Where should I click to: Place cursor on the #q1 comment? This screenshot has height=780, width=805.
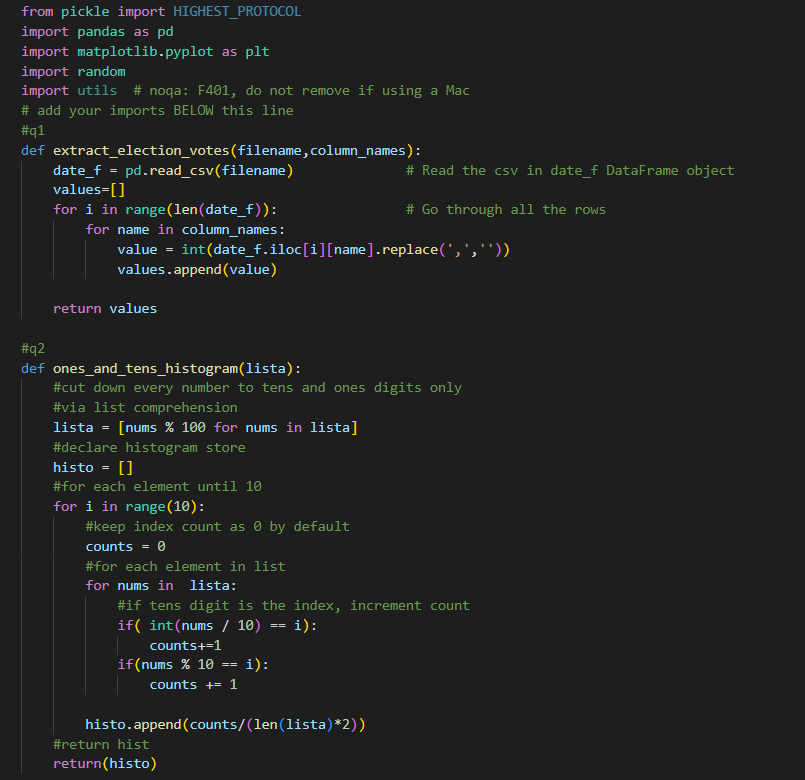[x=31, y=130]
